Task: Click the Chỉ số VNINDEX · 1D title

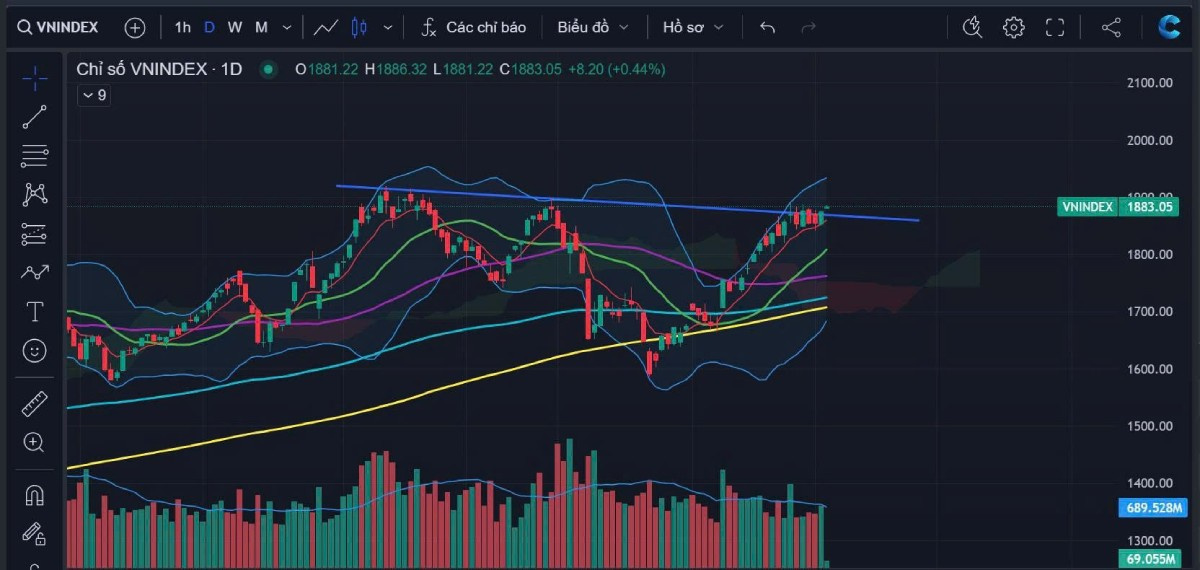Action: 160,69
